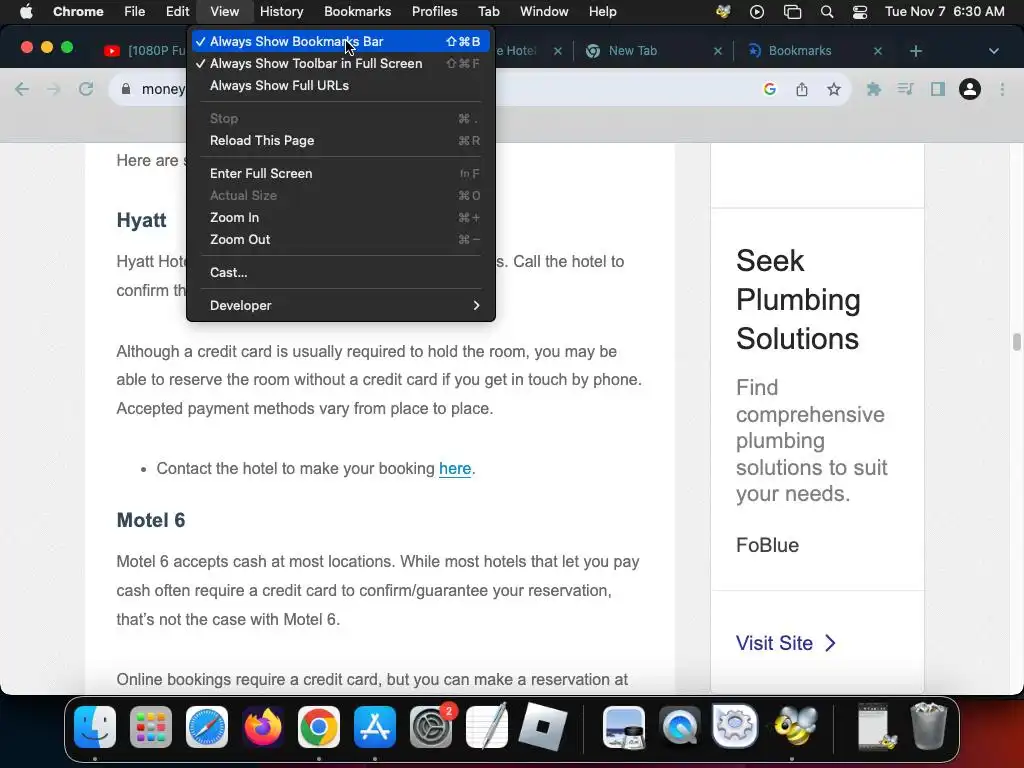Open the File menu
The height and width of the screenshot is (768, 1024).
(135, 12)
